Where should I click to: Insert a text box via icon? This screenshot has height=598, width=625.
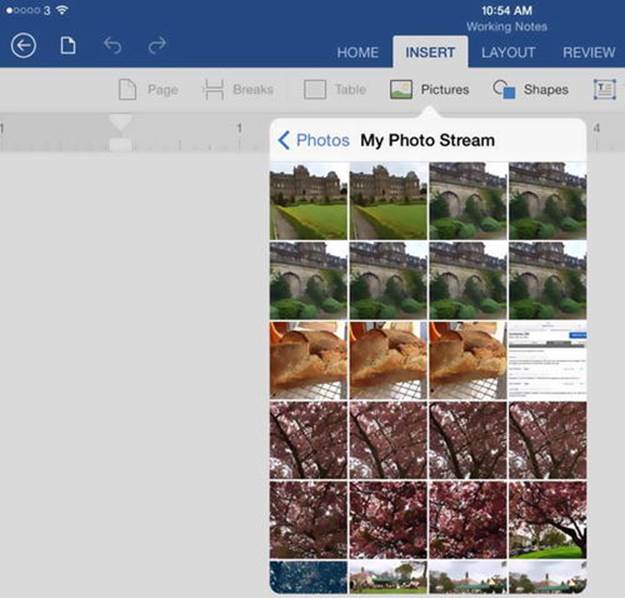605,89
